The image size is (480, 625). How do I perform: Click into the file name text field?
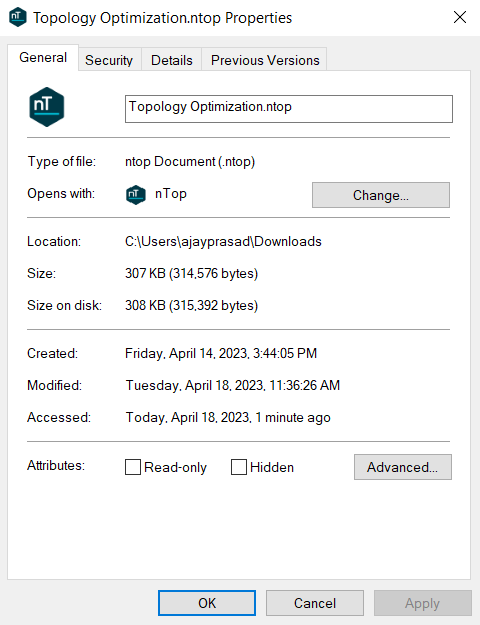(289, 109)
